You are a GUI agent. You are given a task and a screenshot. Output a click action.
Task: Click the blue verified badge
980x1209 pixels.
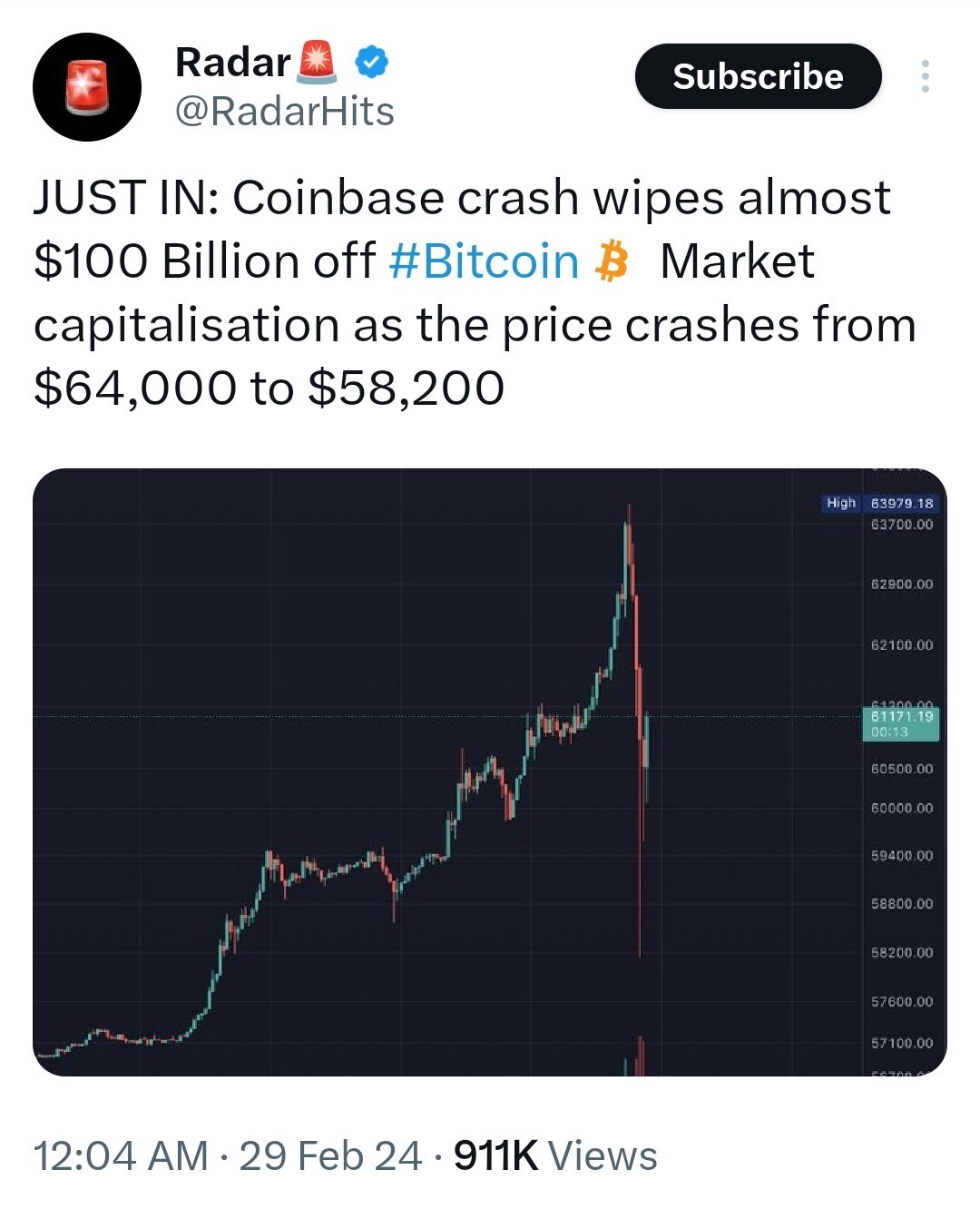point(372,62)
